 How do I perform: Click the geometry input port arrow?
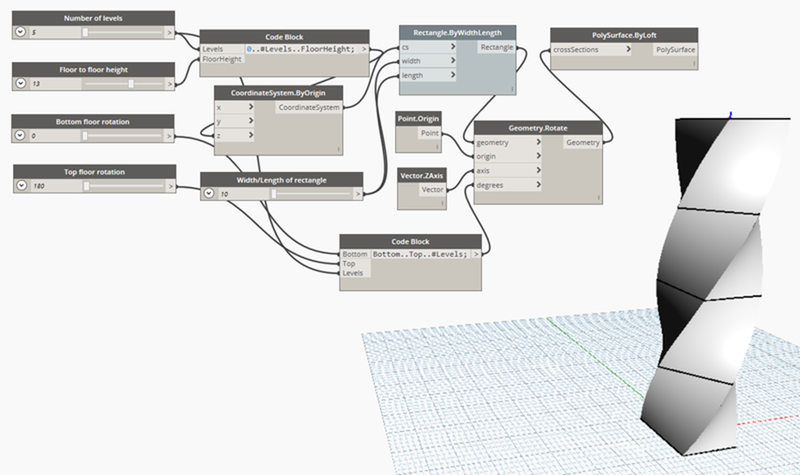pos(538,142)
